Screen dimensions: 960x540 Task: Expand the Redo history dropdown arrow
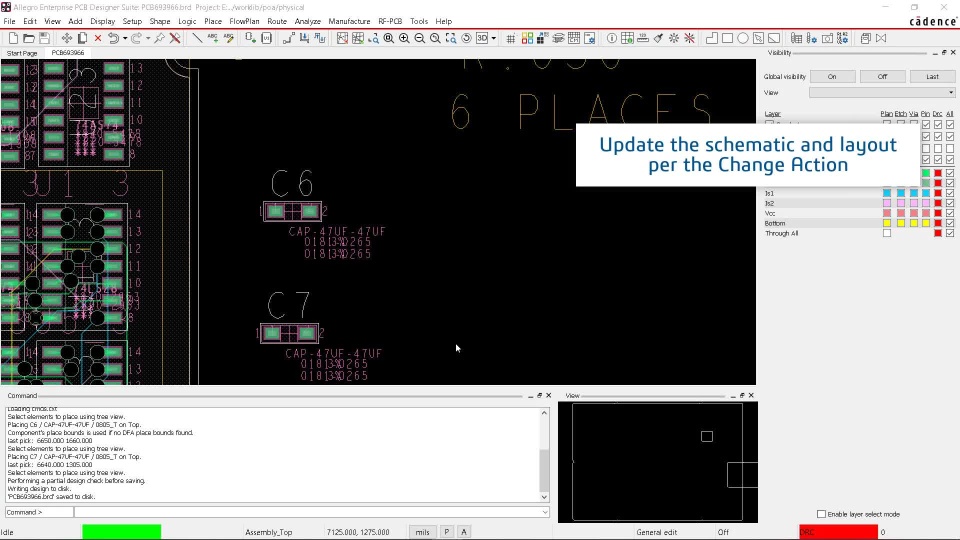click(148, 38)
